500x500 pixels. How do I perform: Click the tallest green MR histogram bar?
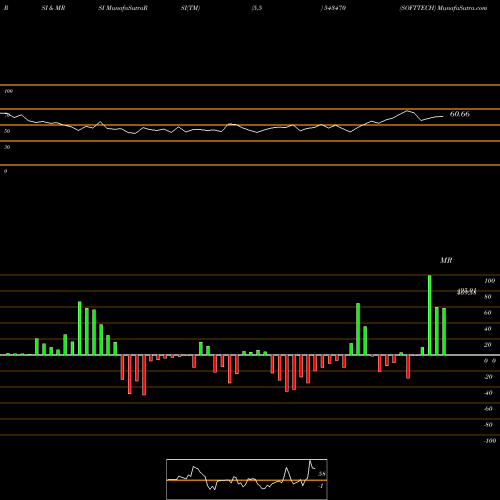point(430,315)
